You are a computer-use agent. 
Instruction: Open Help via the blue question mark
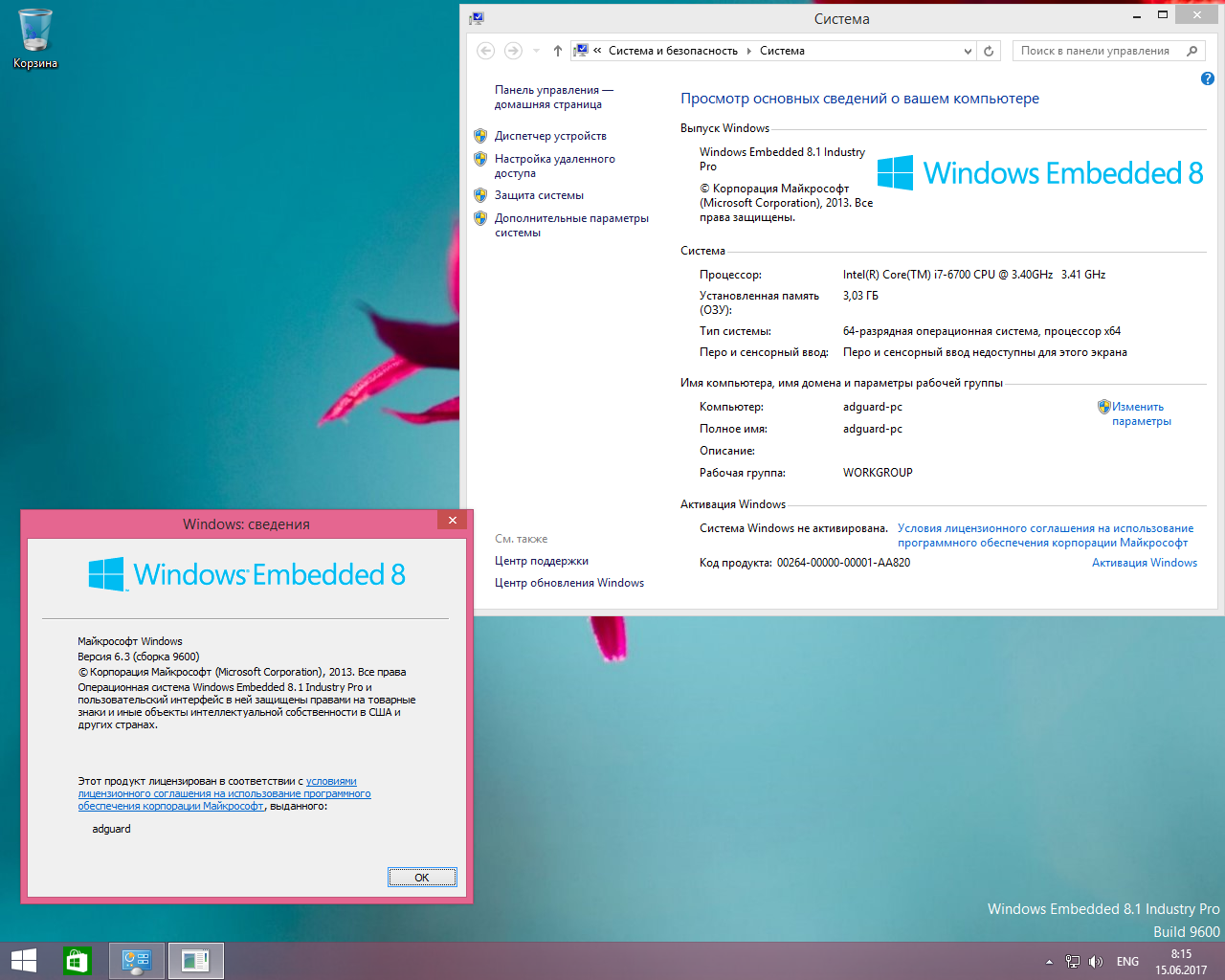click(x=1207, y=78)
